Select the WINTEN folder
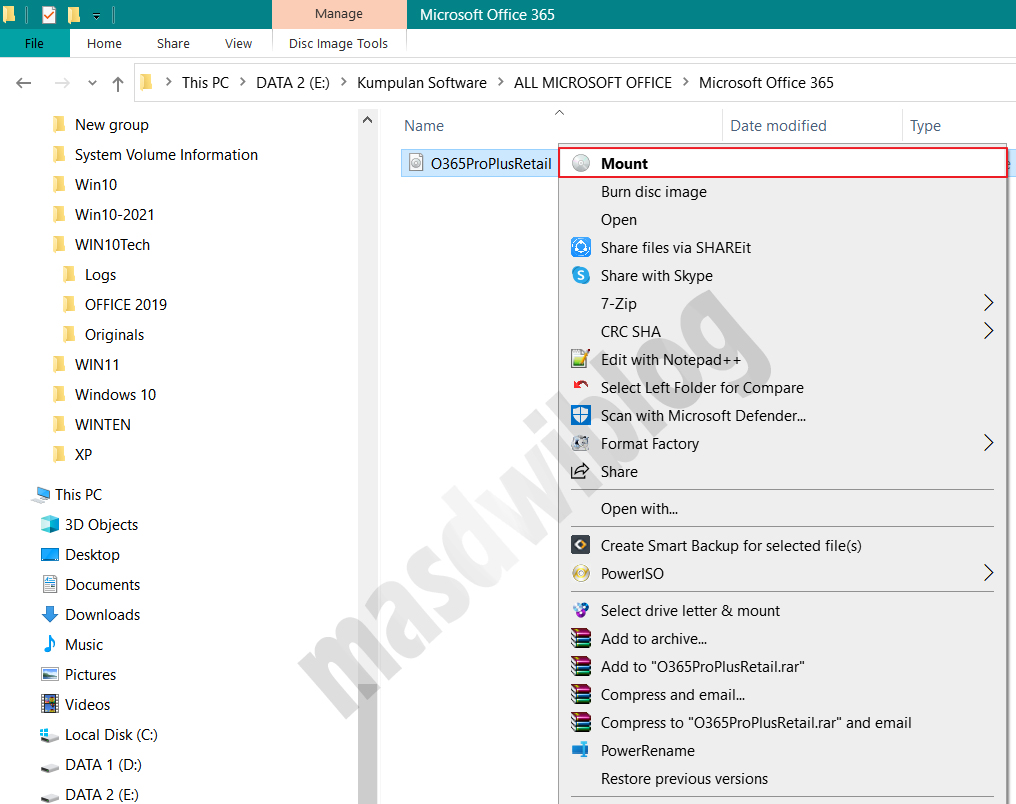Viewport: 1016px width, 804px height. [x=102, y=424]
